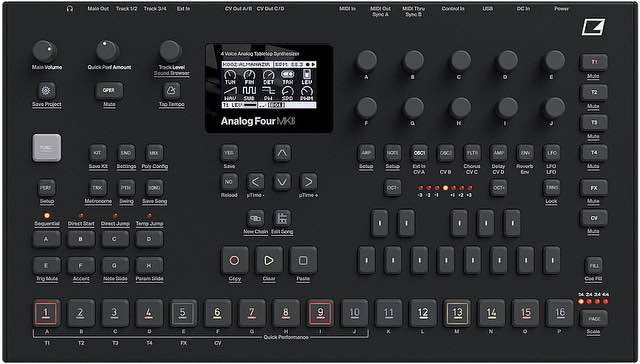
Task: Tap the Tap Tempo metronome button
Action: pos(171,91)
